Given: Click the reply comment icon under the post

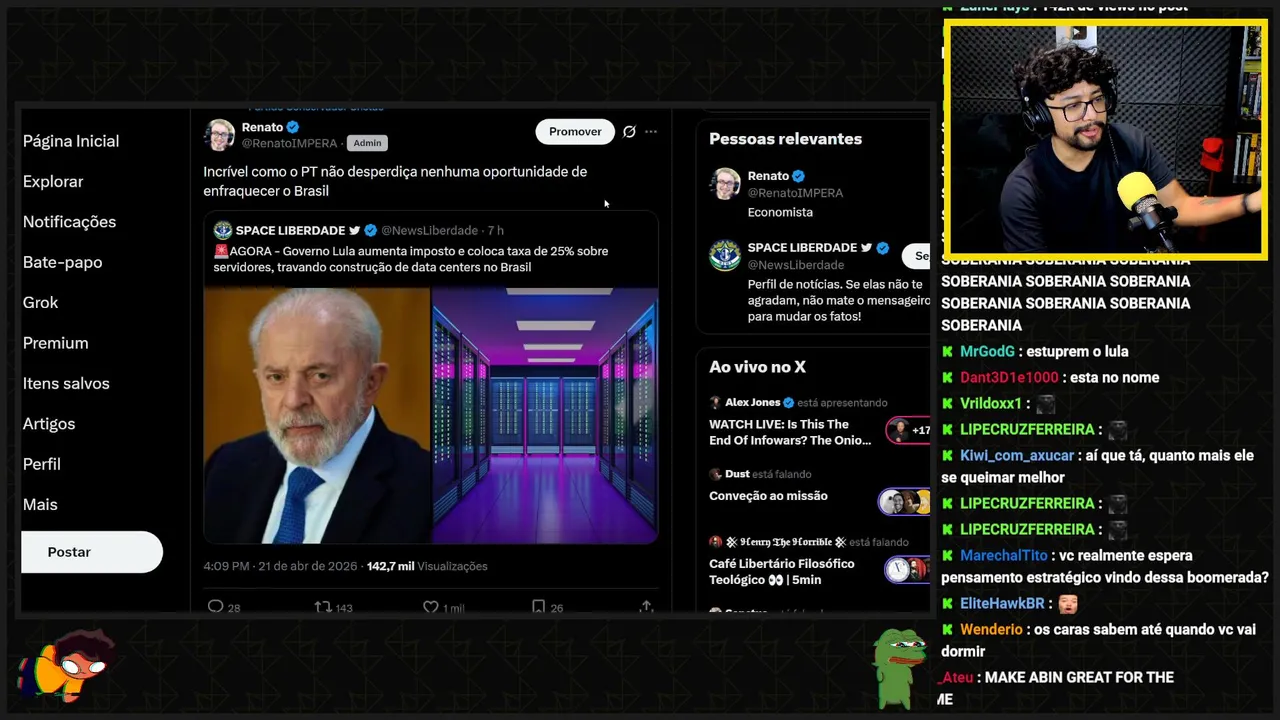Looking at the screenshot, I should (215, 606).
